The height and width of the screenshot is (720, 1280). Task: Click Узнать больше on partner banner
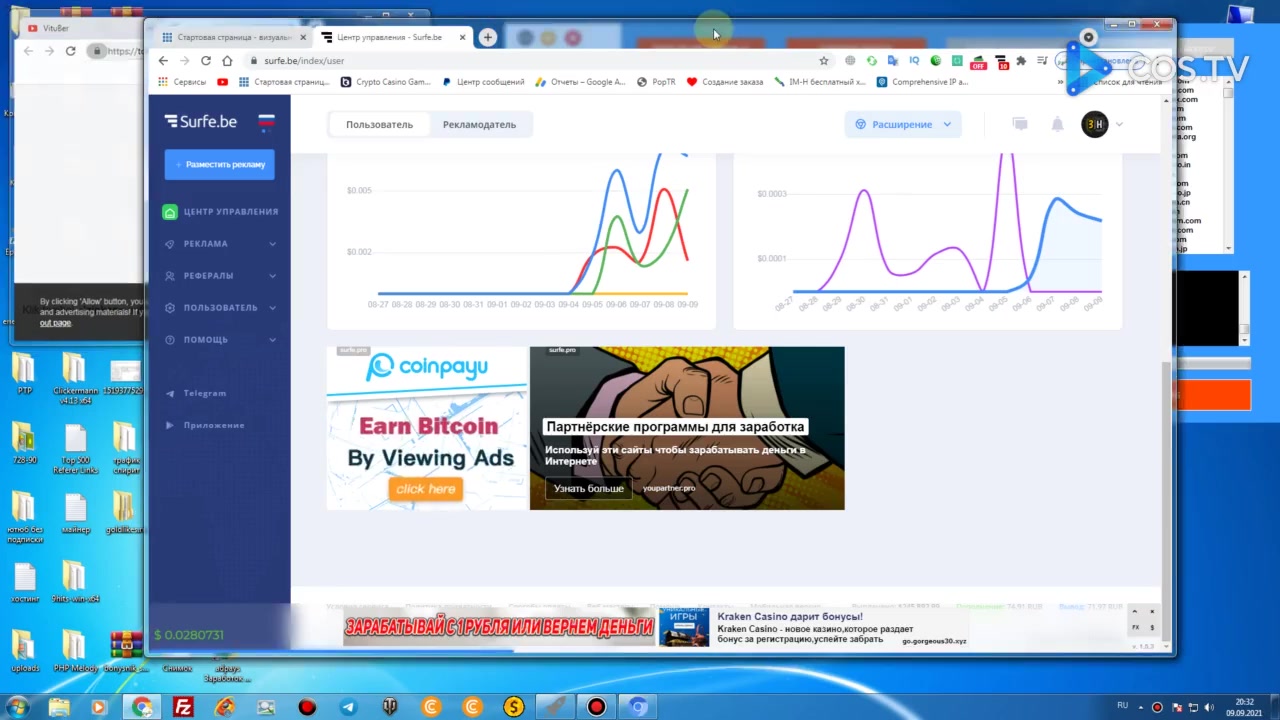(589, 488)
